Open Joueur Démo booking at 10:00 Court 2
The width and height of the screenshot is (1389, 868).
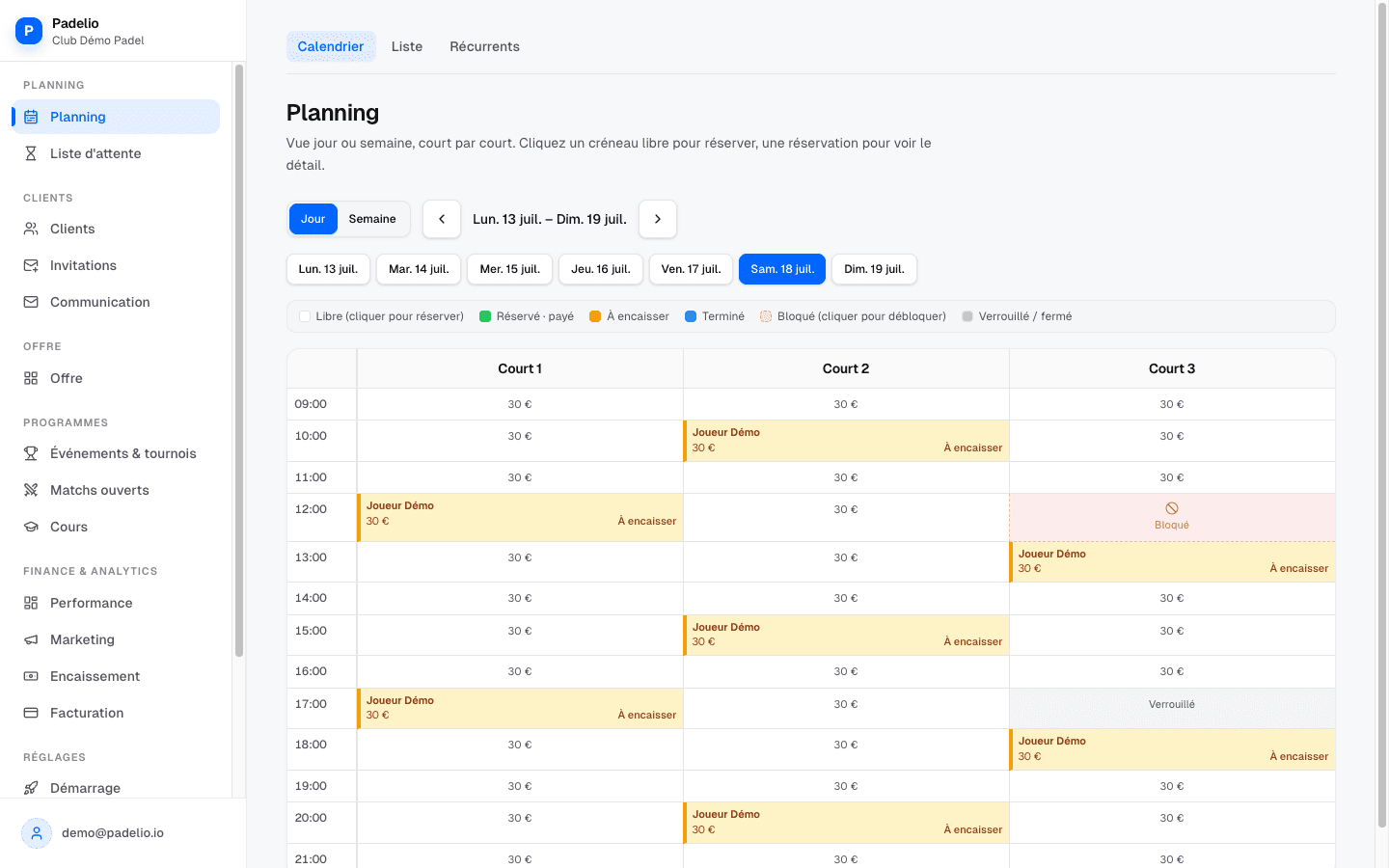click(x=846, y=441)
